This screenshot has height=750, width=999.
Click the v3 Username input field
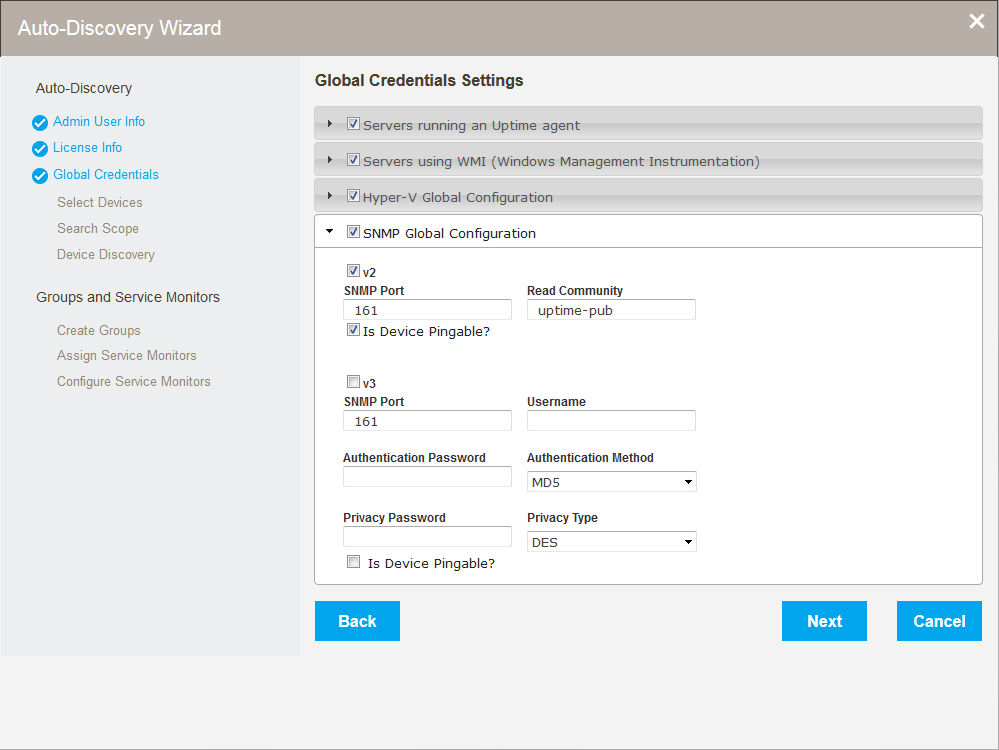[611, 421]
